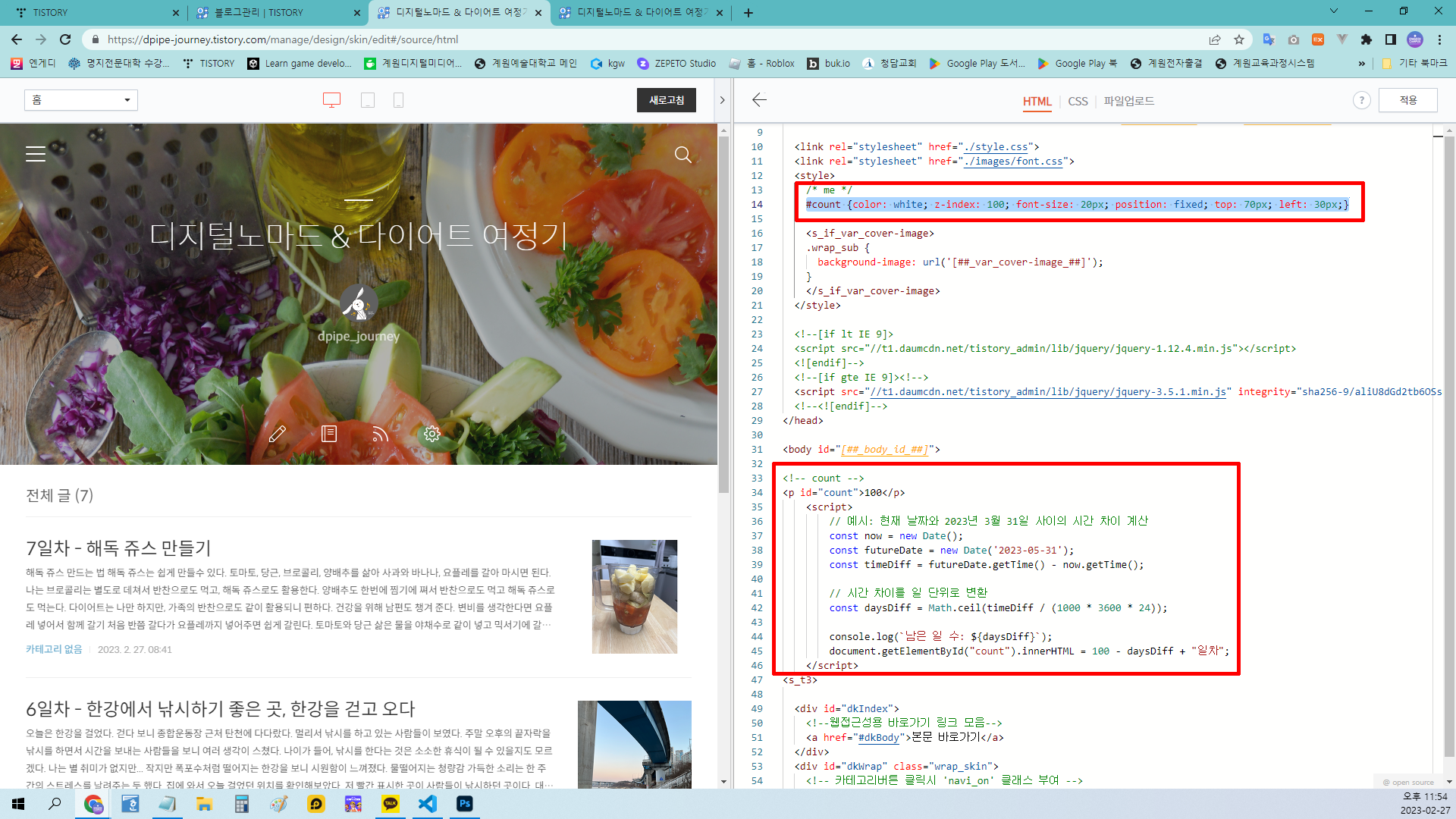1456x819 pixels.
Task: Switch to 블로그관리 | TISTORY tab
Action: pyautogui.click(x=277, y=13)
